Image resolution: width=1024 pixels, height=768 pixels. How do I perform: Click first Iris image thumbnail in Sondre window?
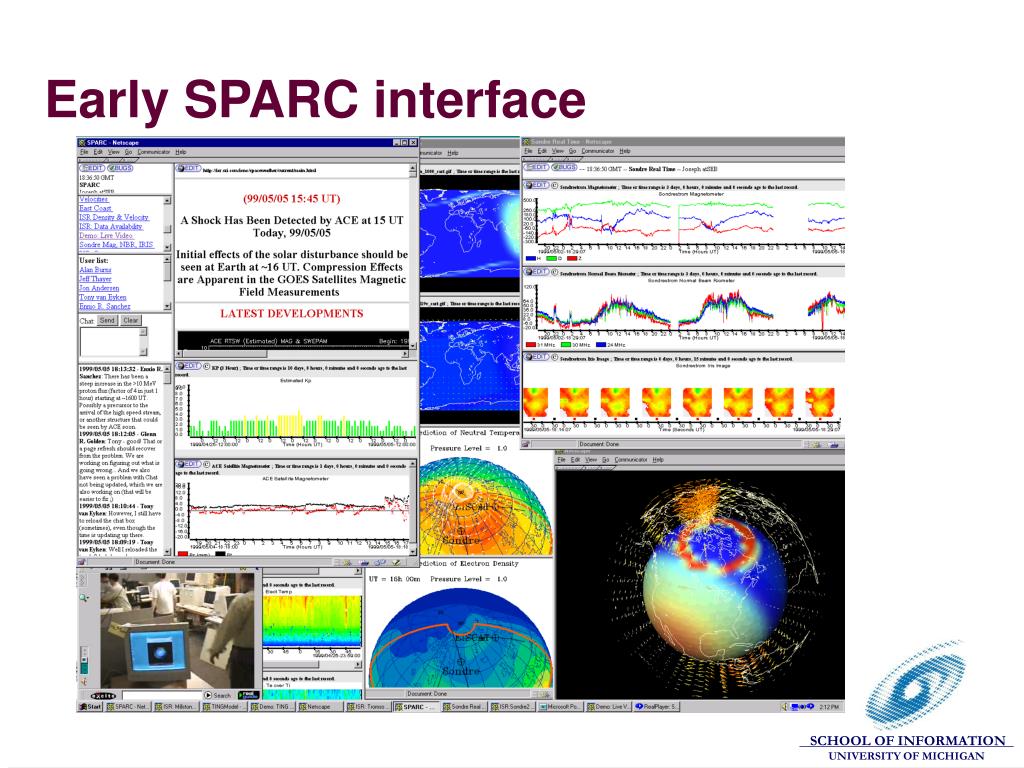536,402
